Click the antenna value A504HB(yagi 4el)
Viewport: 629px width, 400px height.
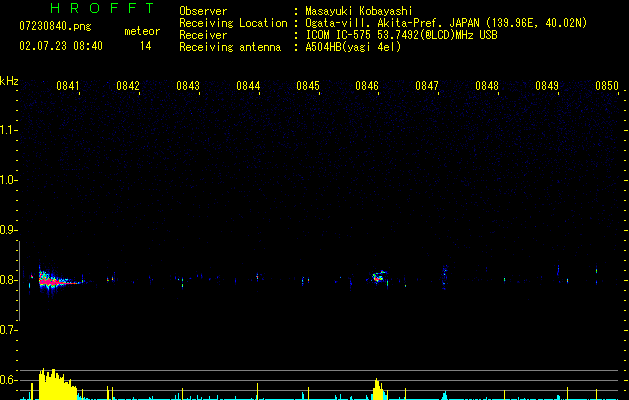pos(353,47)
